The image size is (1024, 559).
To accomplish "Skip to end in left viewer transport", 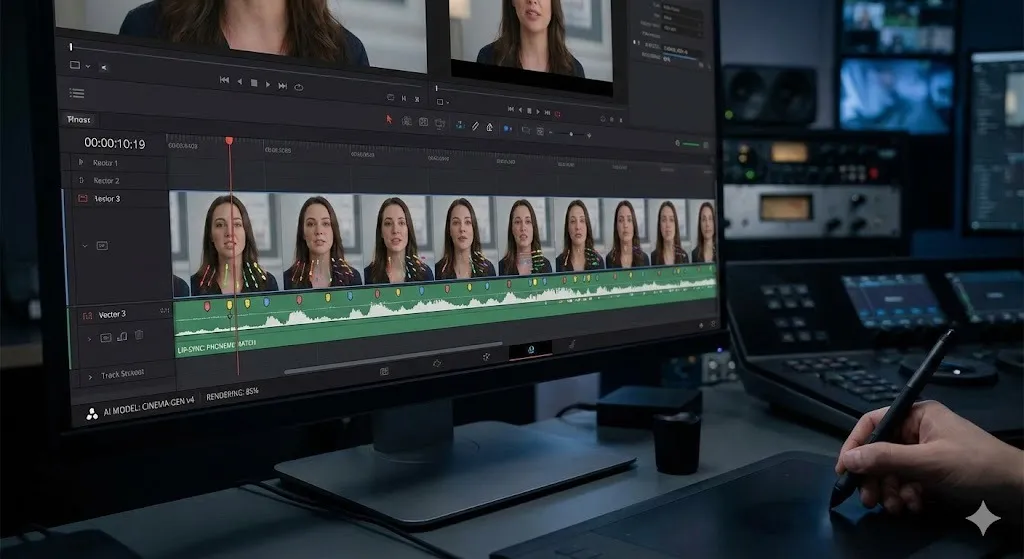I will [x=283, y=86].
